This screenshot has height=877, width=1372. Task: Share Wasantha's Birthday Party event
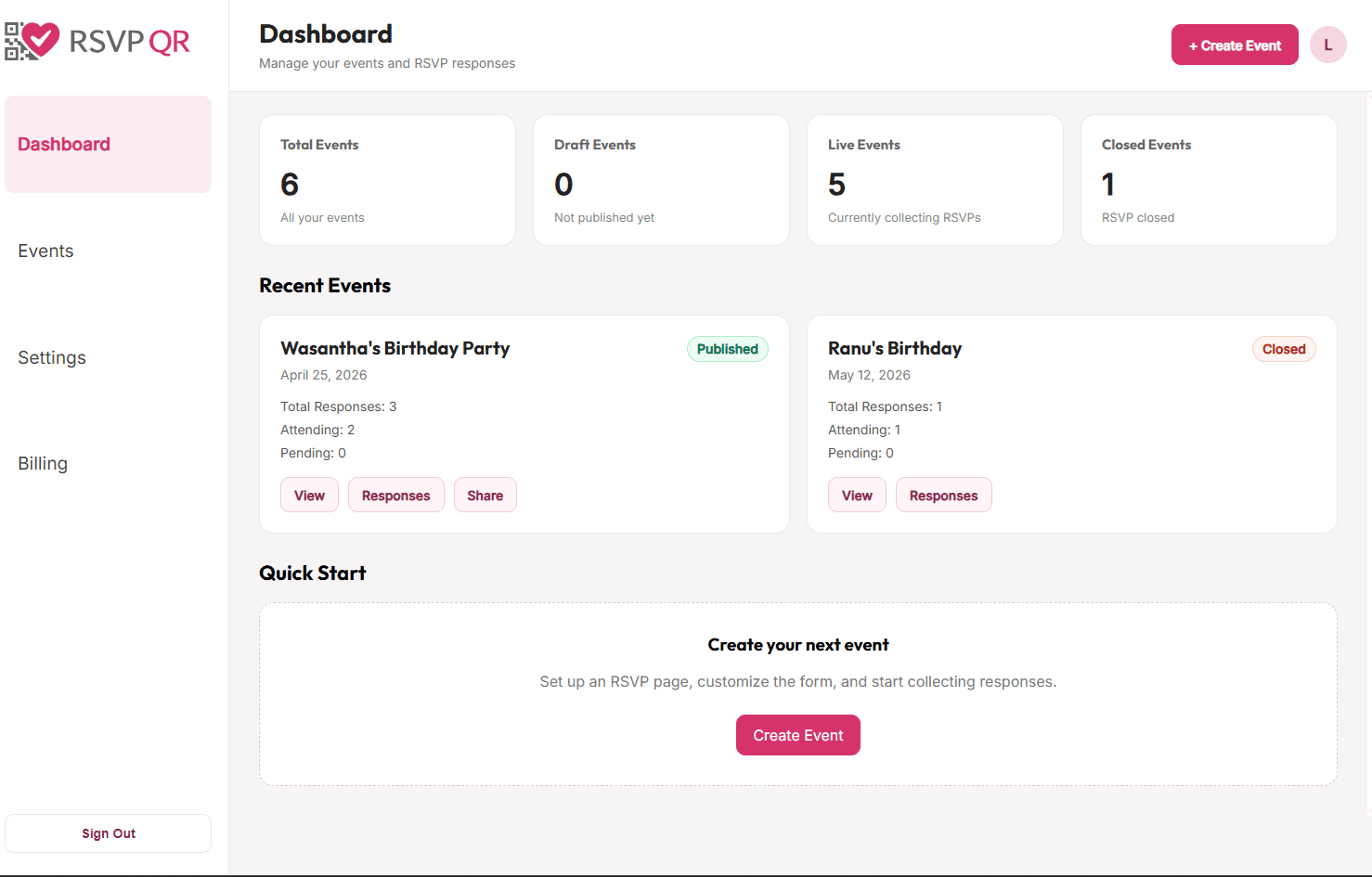[x=485, y=495]
